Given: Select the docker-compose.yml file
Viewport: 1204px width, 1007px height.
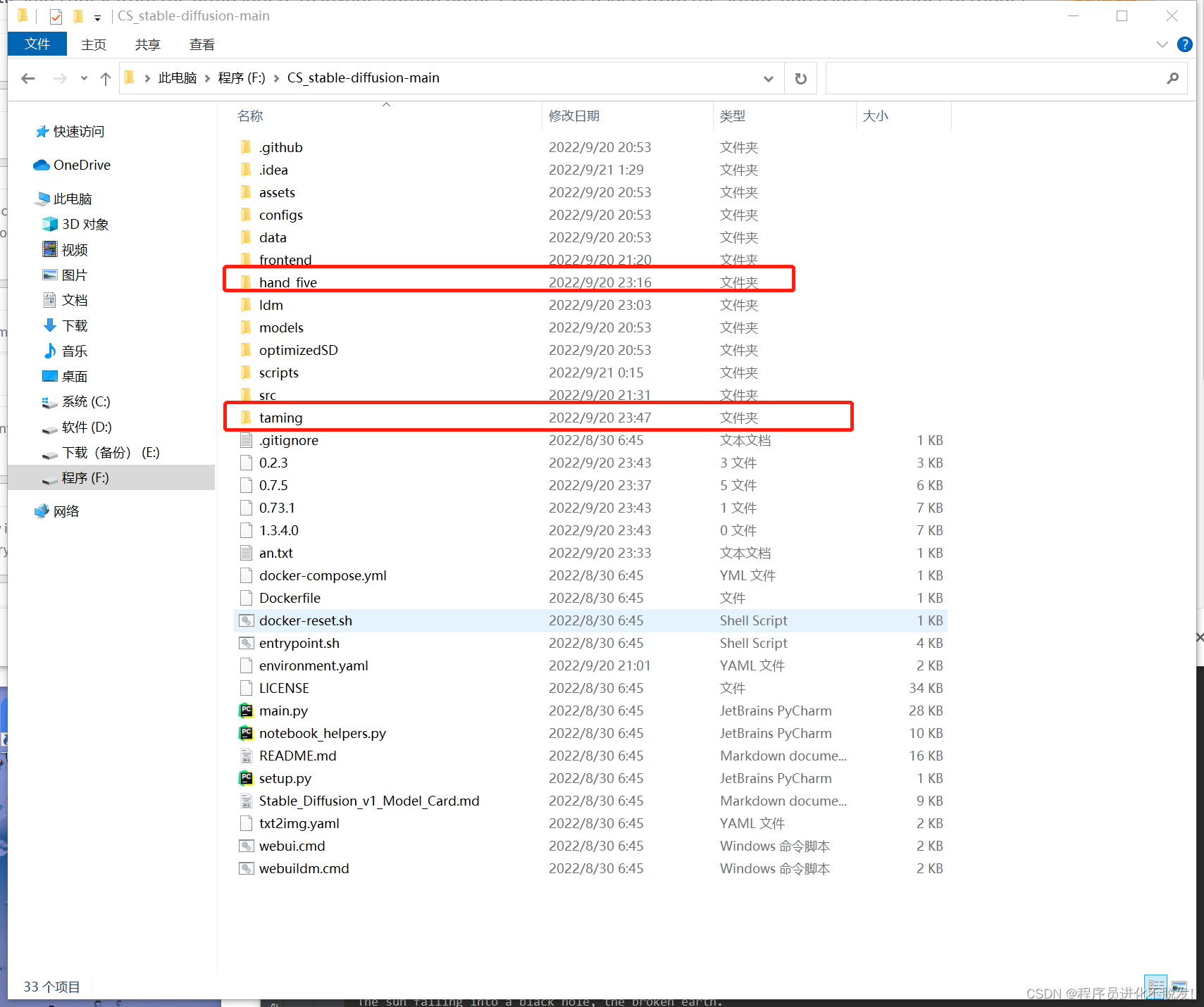Looking at the screenshot, I should 323,575.
